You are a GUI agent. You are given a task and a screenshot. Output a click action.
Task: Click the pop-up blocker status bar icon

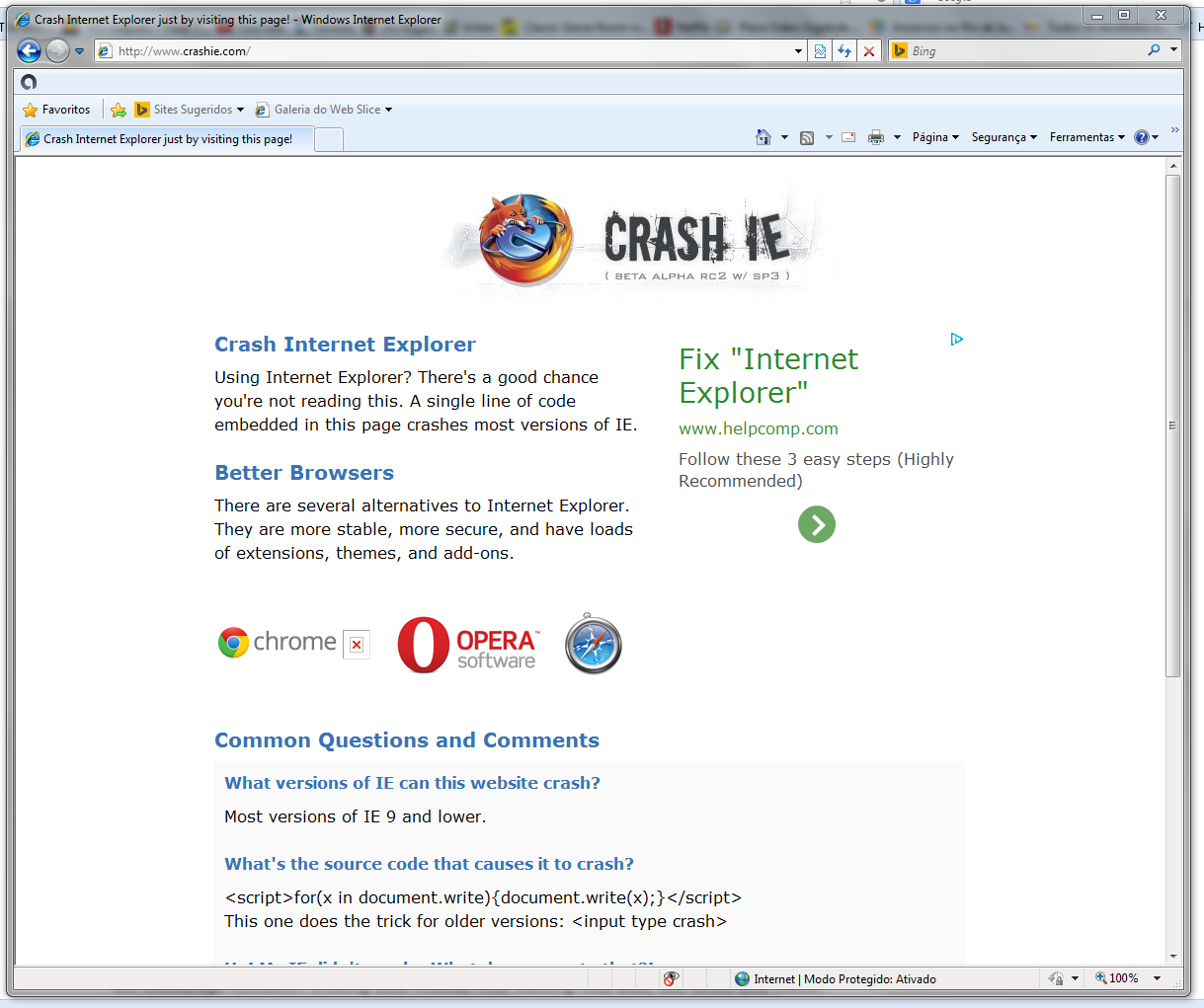tap(671, 978)
